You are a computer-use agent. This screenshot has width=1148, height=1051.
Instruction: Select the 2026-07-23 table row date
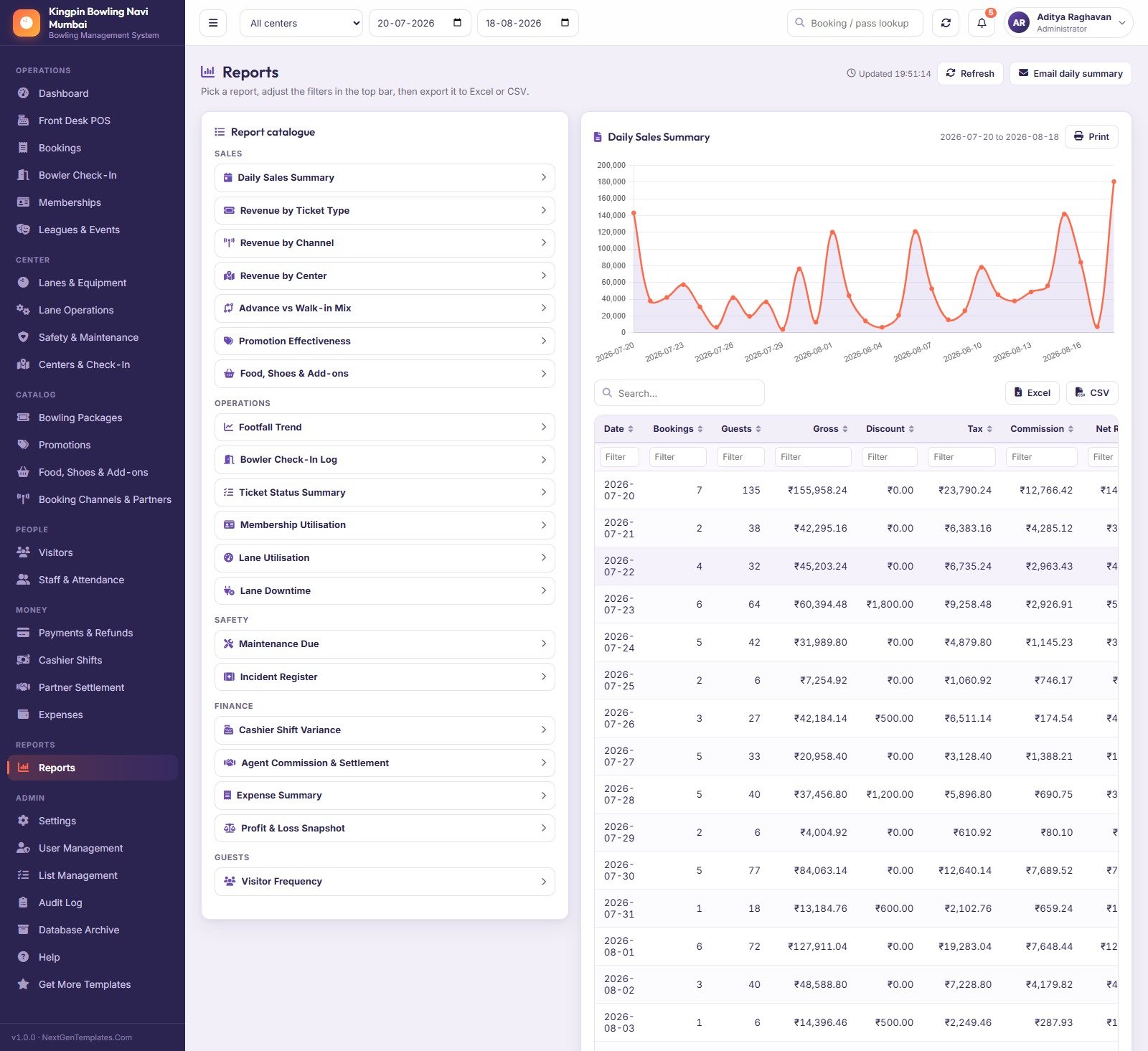(x=619, y=604)
